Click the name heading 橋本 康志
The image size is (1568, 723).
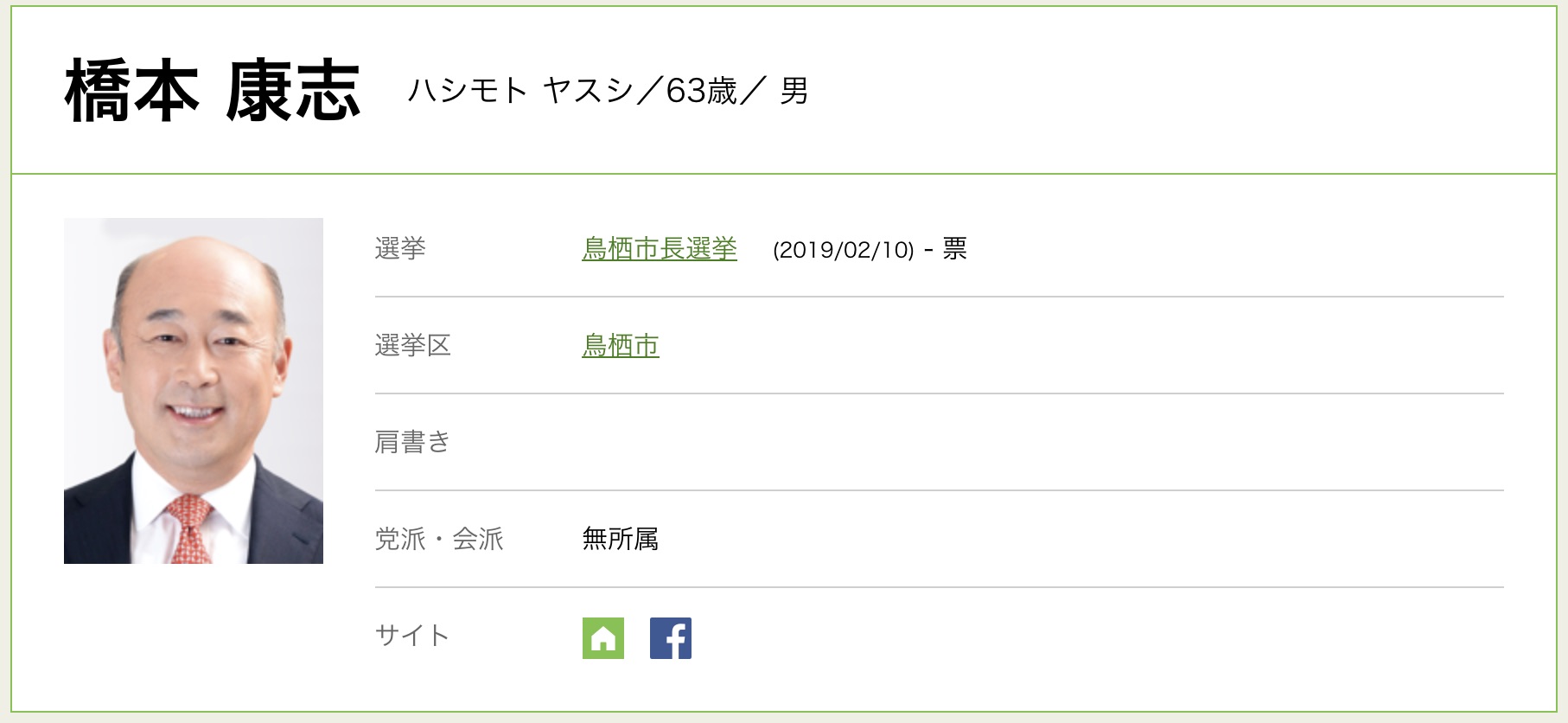213,91
